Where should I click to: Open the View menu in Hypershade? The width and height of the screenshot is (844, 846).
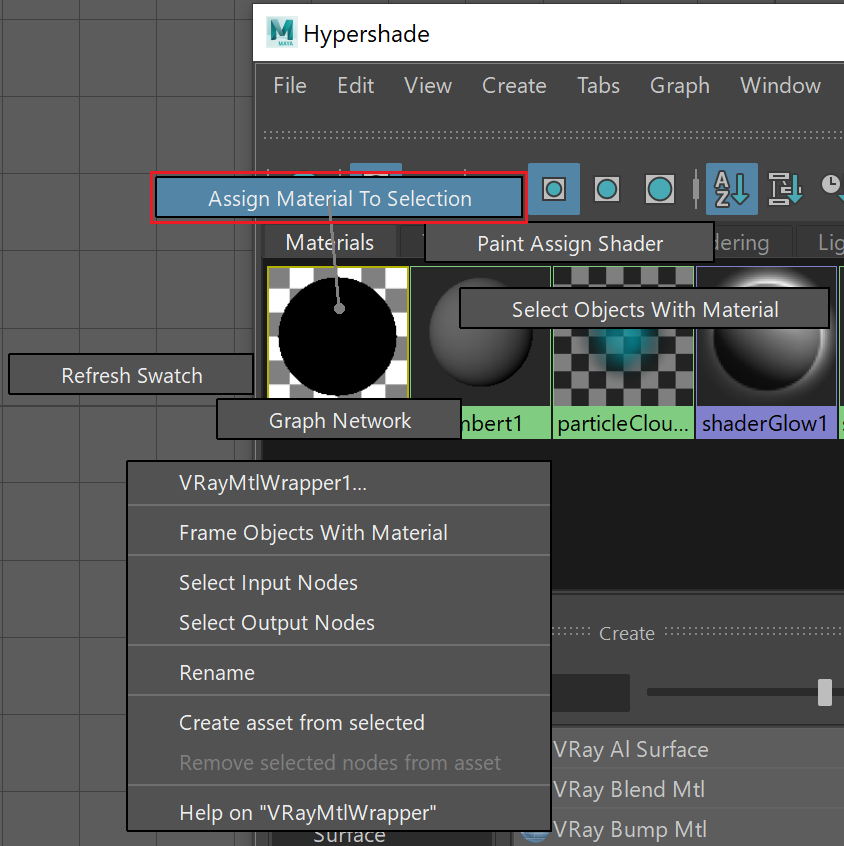(x=428, y=85)
